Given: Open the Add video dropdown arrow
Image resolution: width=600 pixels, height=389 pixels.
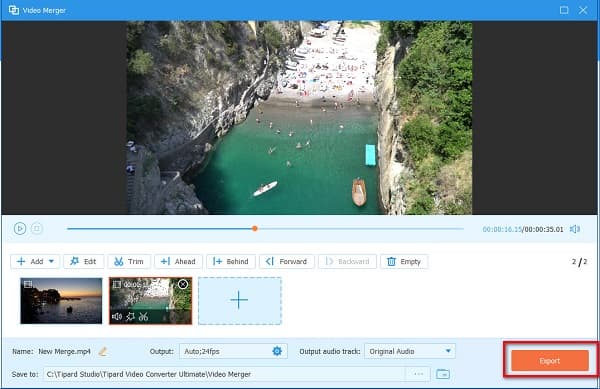Looking at the screenshot, I should pyautogui.click(x=51, y=261).
